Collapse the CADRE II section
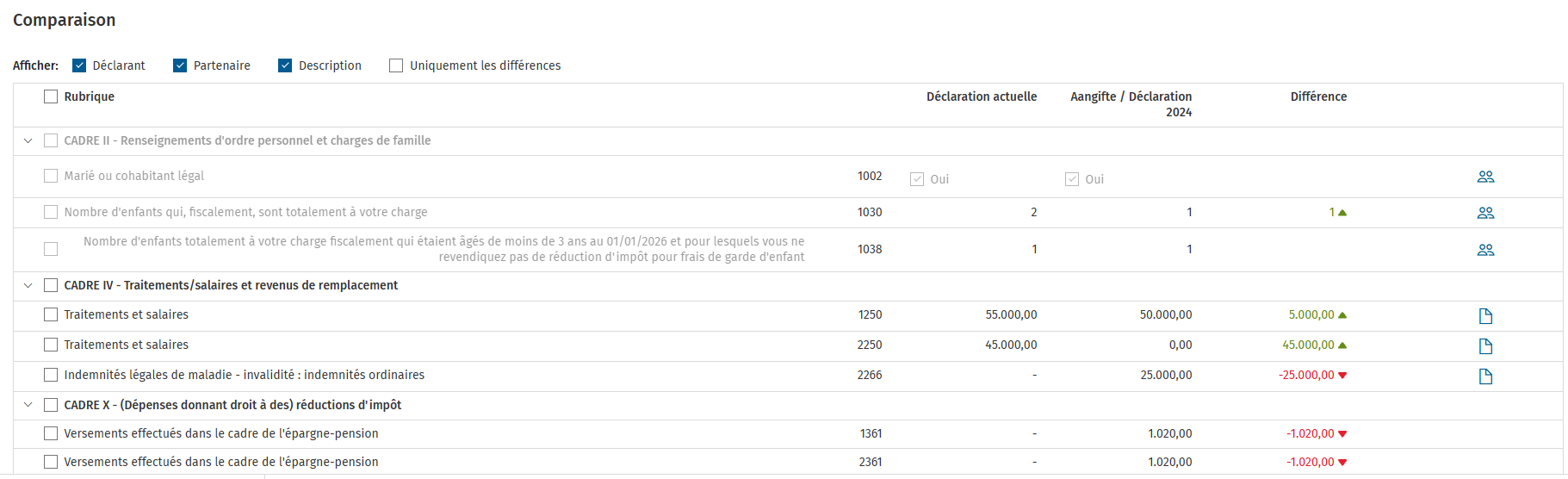The width and height of the screenshot is (1568, 479). (28, 140)
